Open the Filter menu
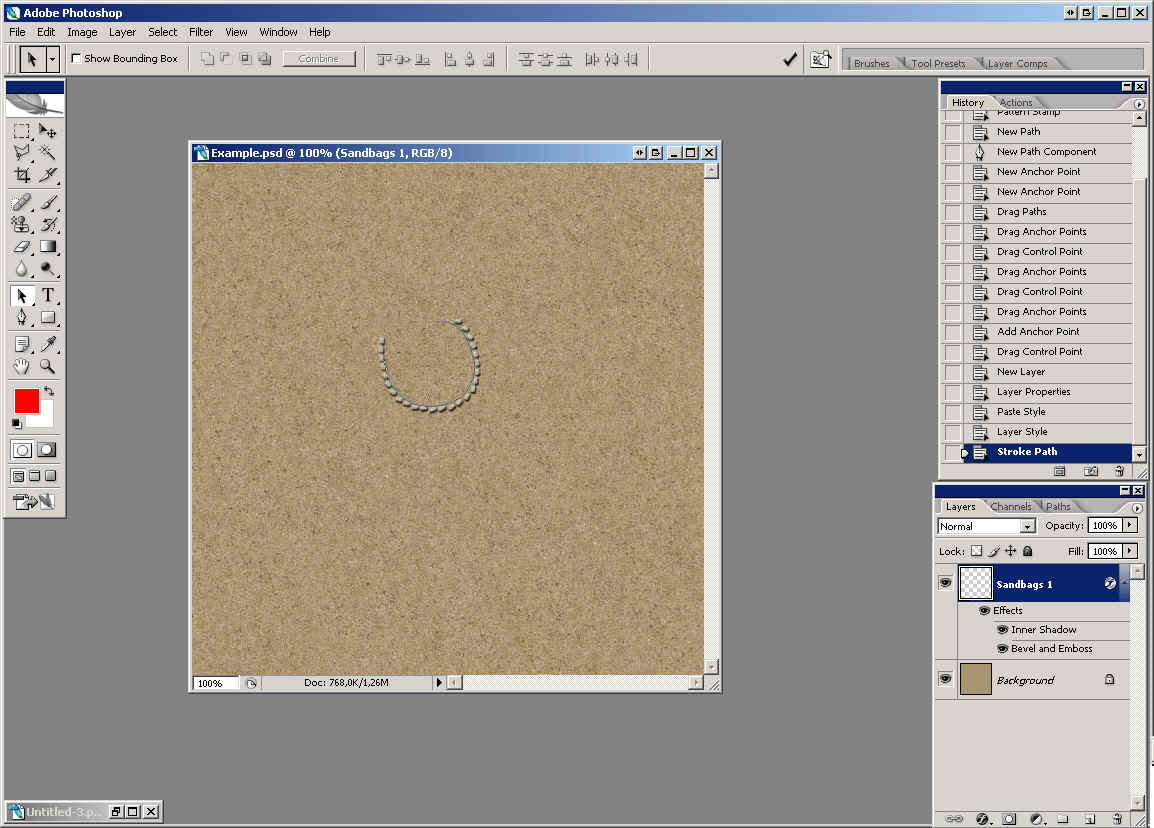 click(x=201, y=32)
